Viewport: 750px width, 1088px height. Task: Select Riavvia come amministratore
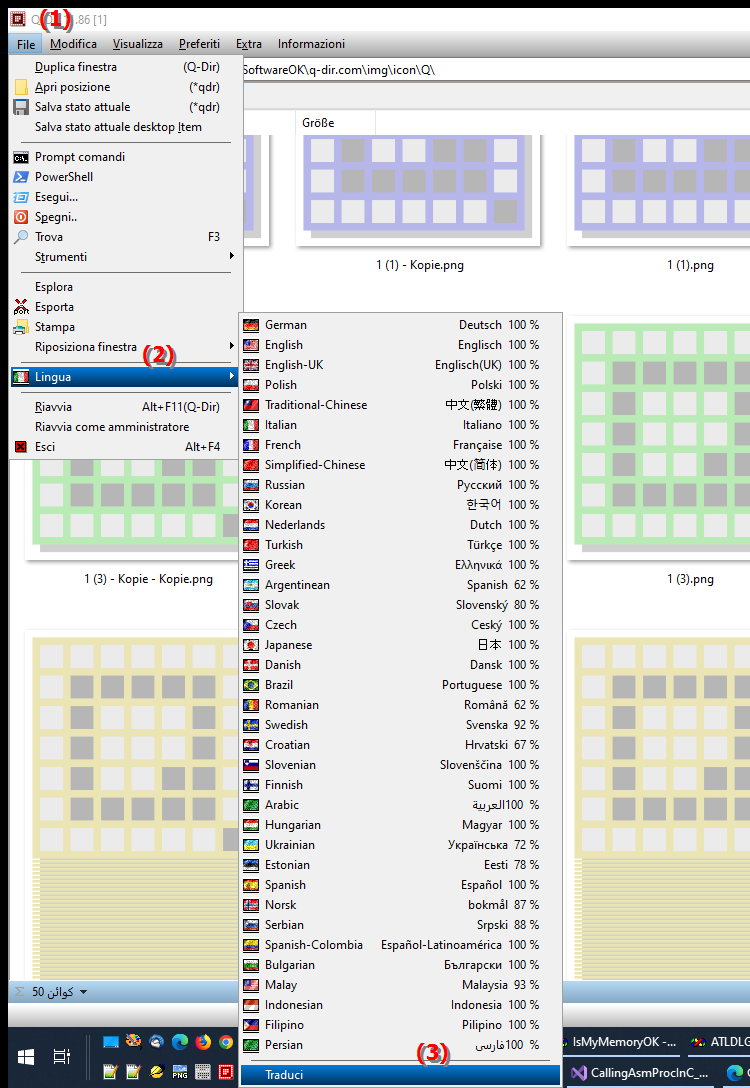point(126,427)
